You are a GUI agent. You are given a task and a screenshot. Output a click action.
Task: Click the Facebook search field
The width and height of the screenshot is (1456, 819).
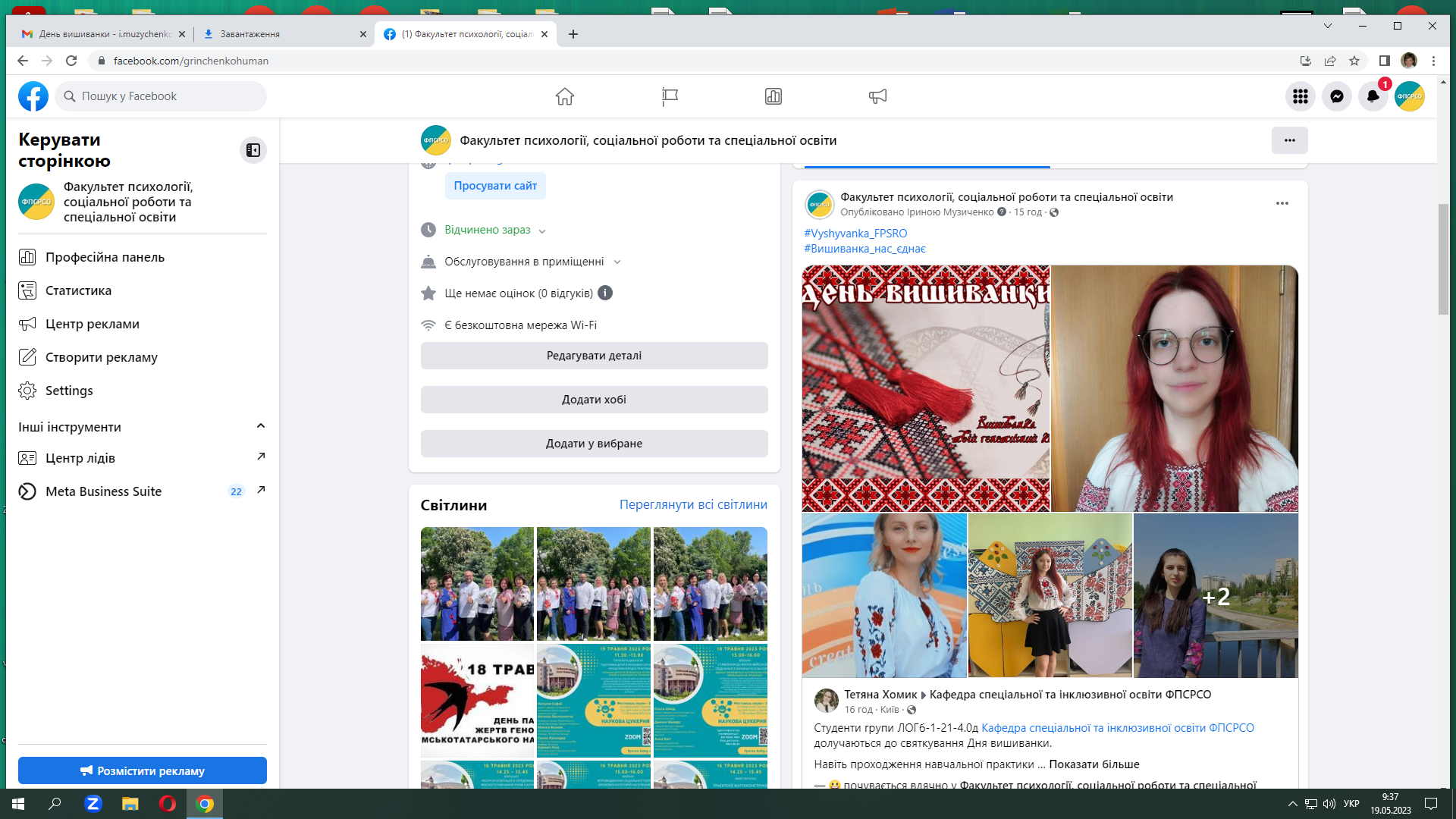161,96
